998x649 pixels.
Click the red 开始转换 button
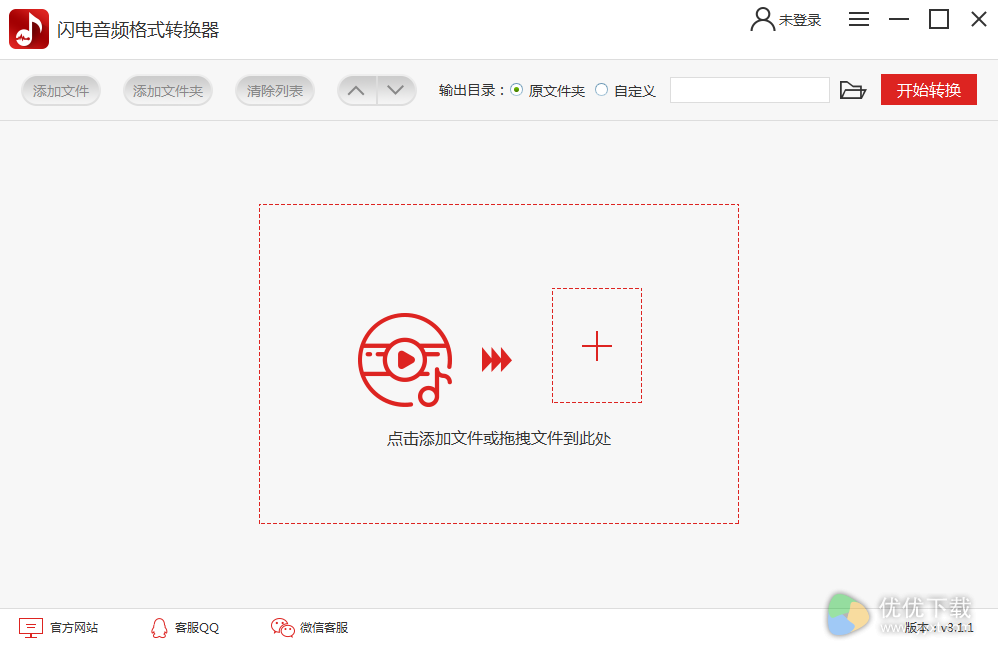click(x=929, y=90)
